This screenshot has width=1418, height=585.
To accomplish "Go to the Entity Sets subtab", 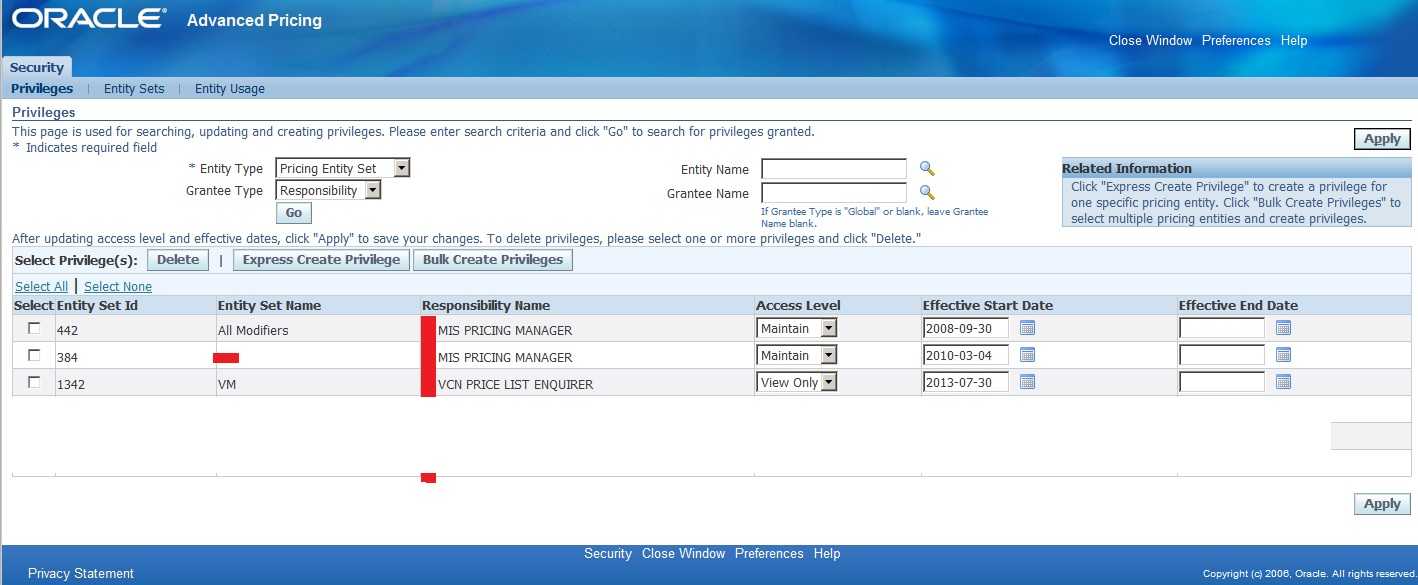I will click(x=134, y=88).
